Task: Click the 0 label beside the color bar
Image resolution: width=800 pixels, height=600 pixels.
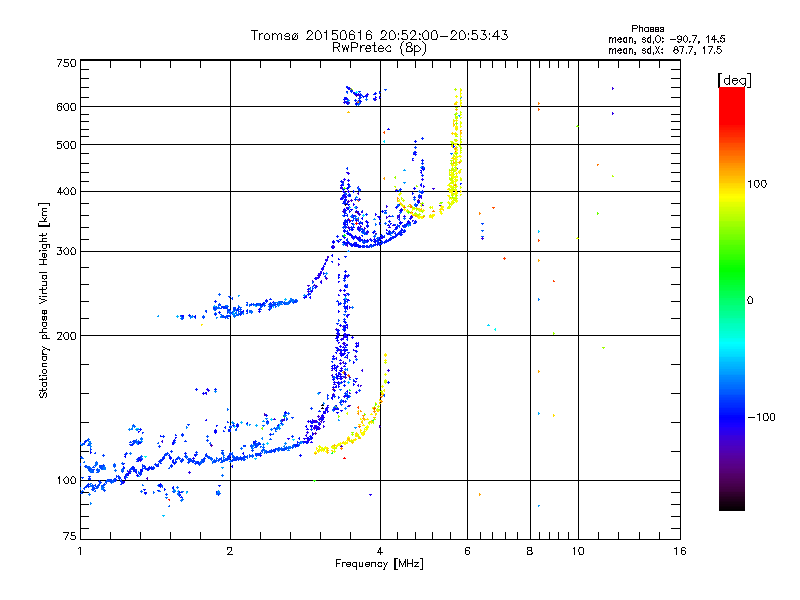Action: [x=750, y=301]
